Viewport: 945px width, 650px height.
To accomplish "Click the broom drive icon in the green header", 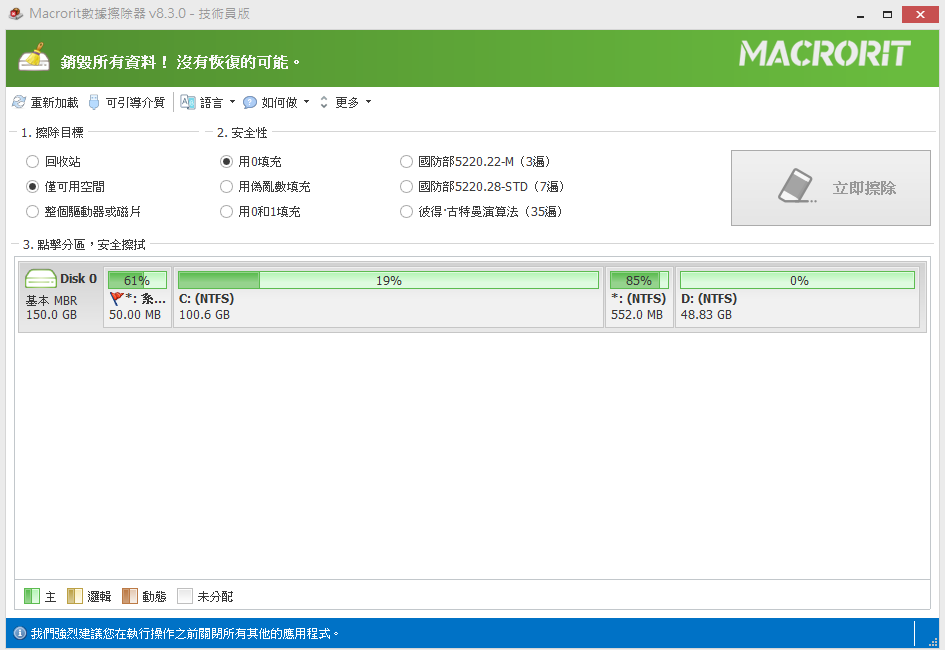I will (x=34, y=58).
